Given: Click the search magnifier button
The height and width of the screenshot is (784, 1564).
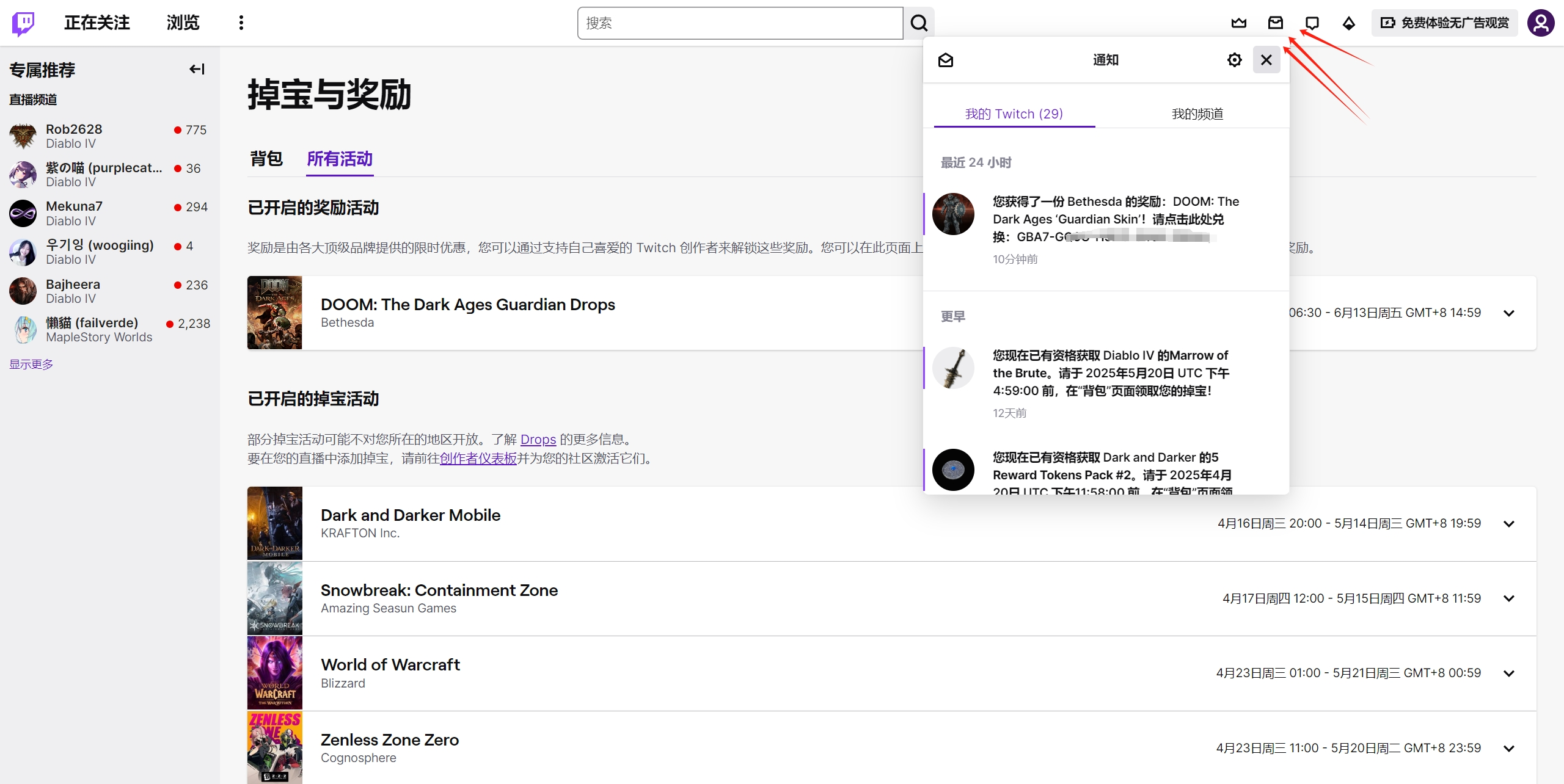Looking at the screenshot, I should click(918, 23).
